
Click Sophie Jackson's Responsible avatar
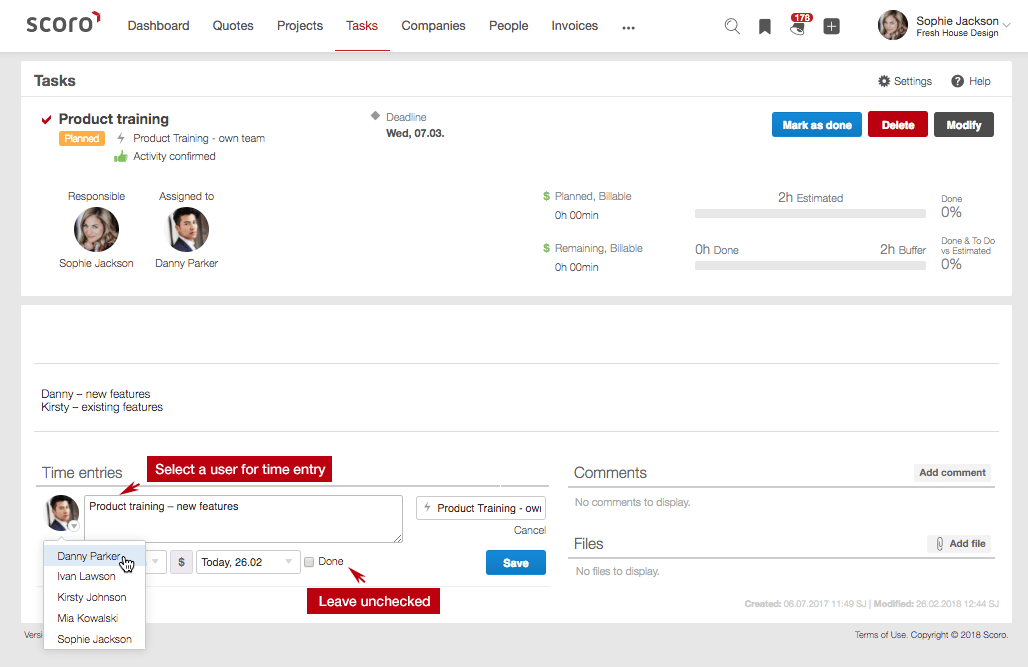click(x=96, y=230)
